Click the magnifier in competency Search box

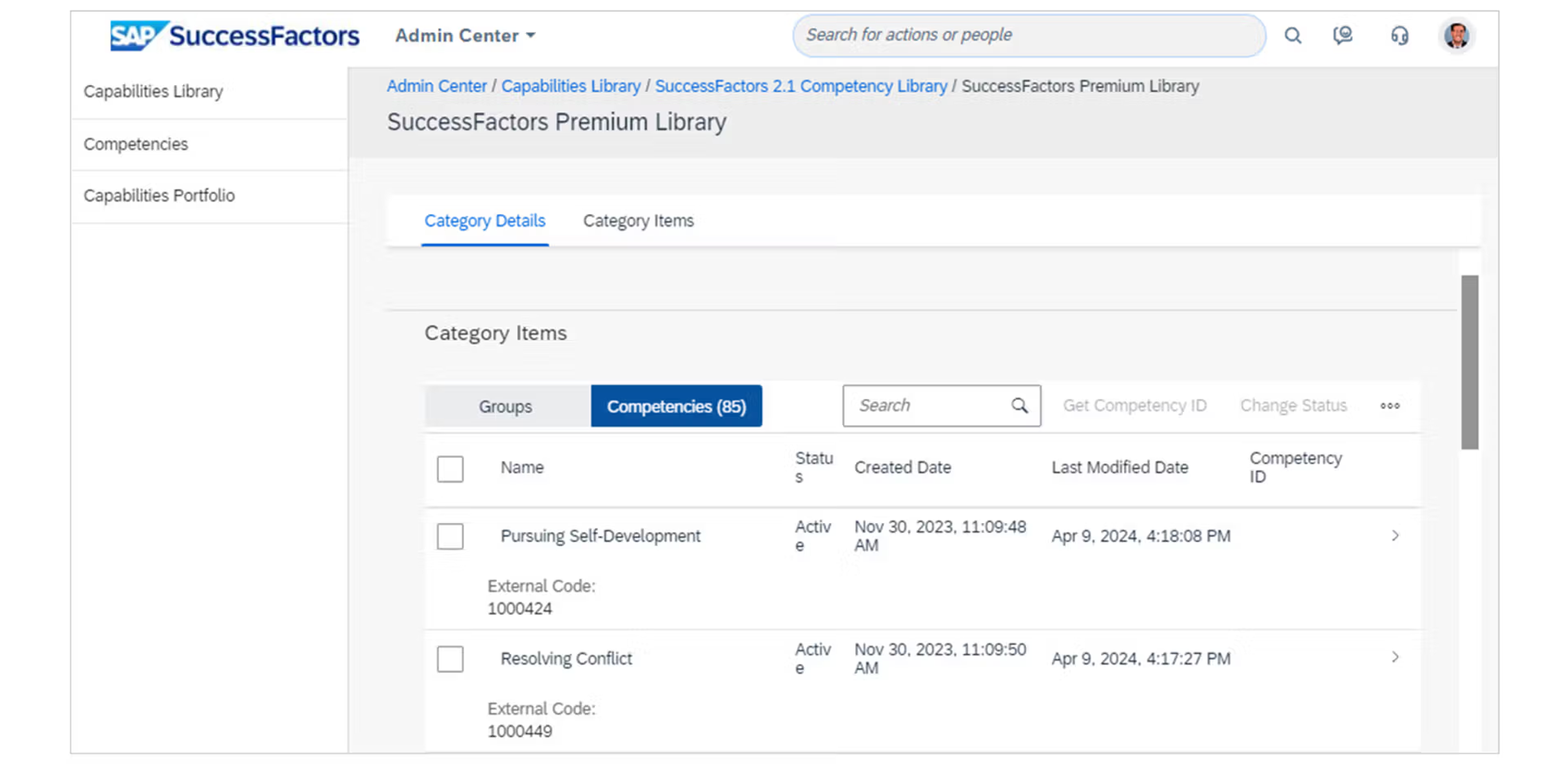[1020, 405]
